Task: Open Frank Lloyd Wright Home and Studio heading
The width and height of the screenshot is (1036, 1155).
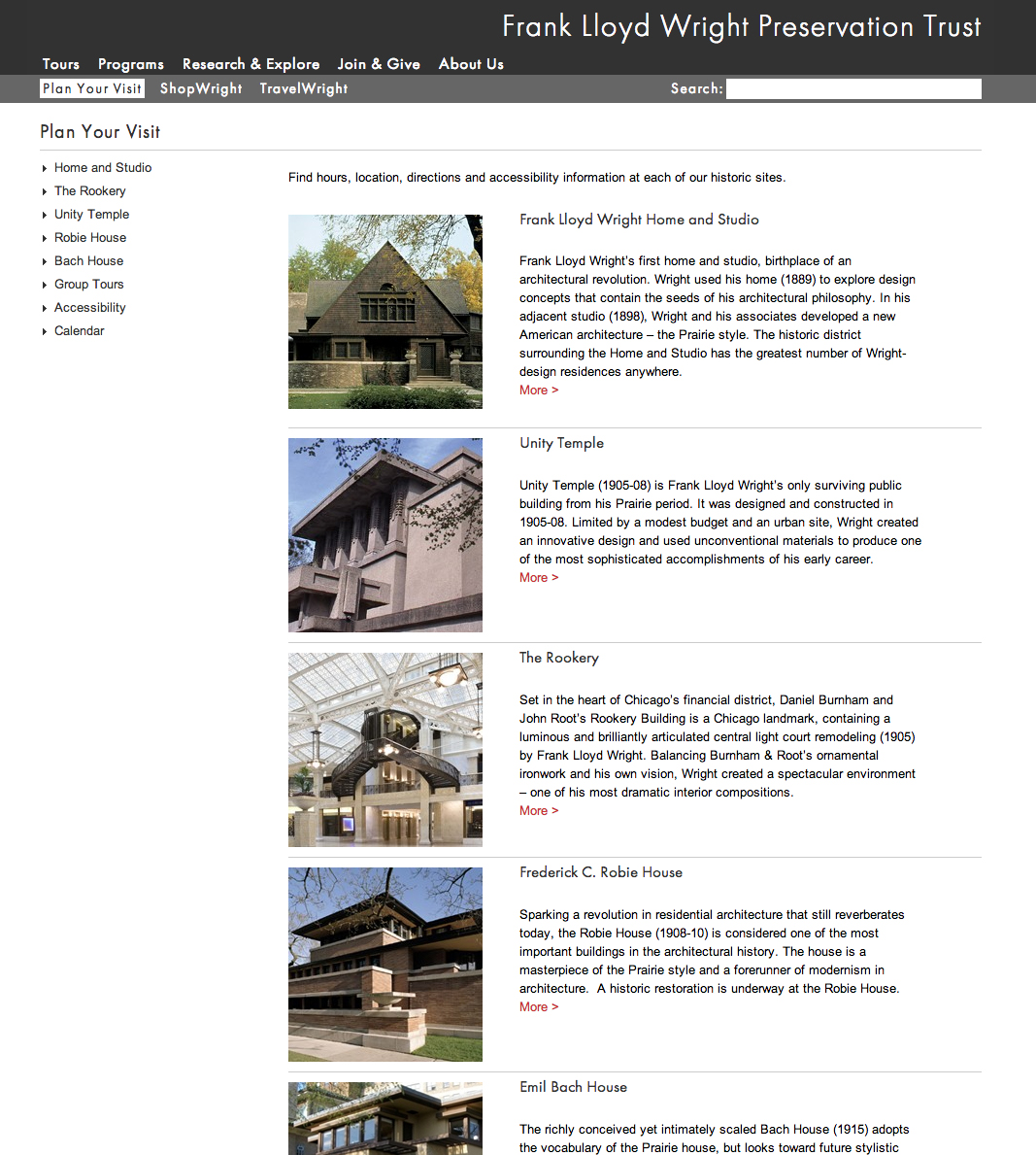Action: 639,220
